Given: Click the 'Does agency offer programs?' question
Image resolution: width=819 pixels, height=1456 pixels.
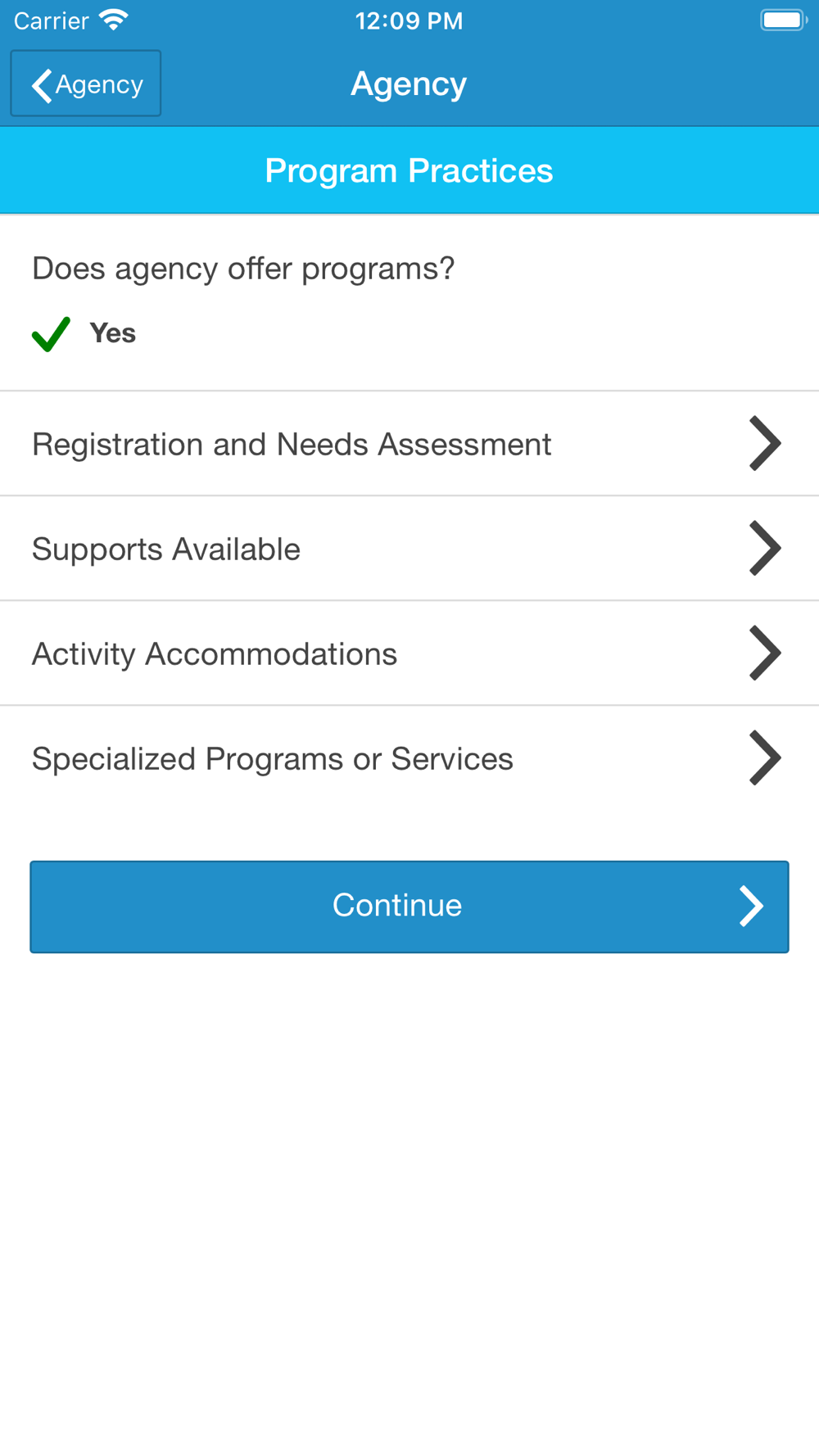Looking at the screenshot, I should pyautogui.click(x=243, y=269).
